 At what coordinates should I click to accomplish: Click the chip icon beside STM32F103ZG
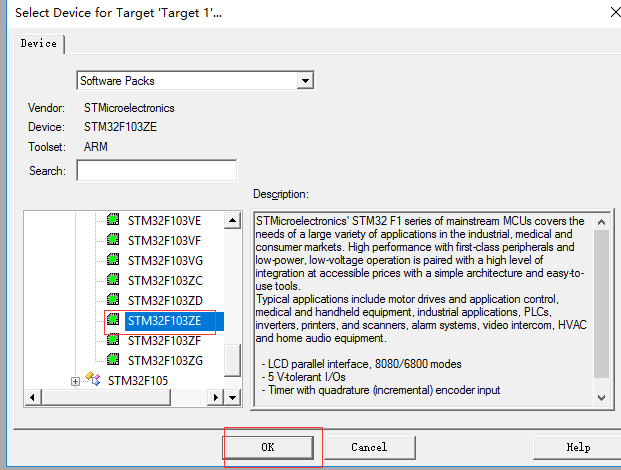[x=113, y=359]
